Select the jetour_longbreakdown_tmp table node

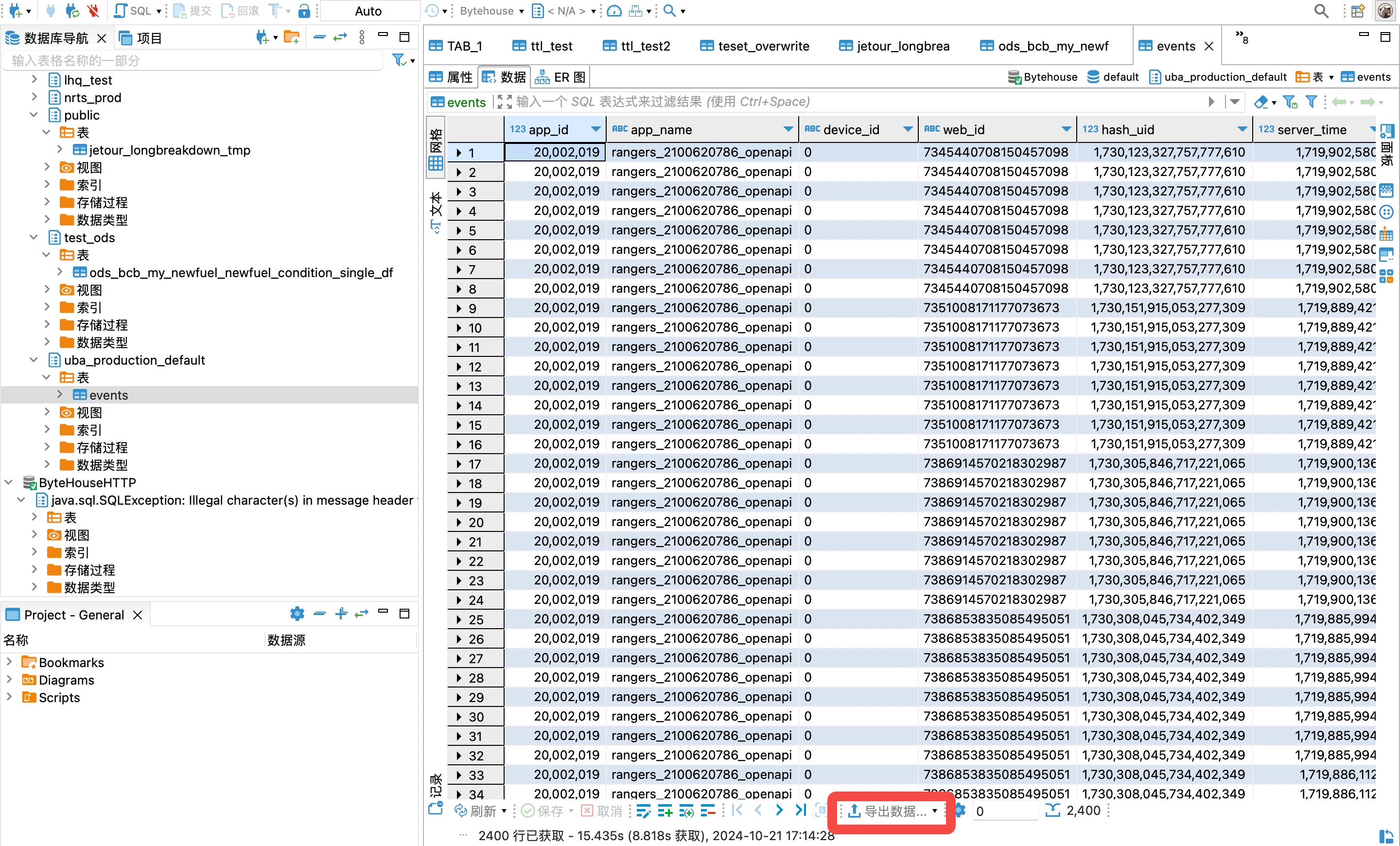point(169,149)
